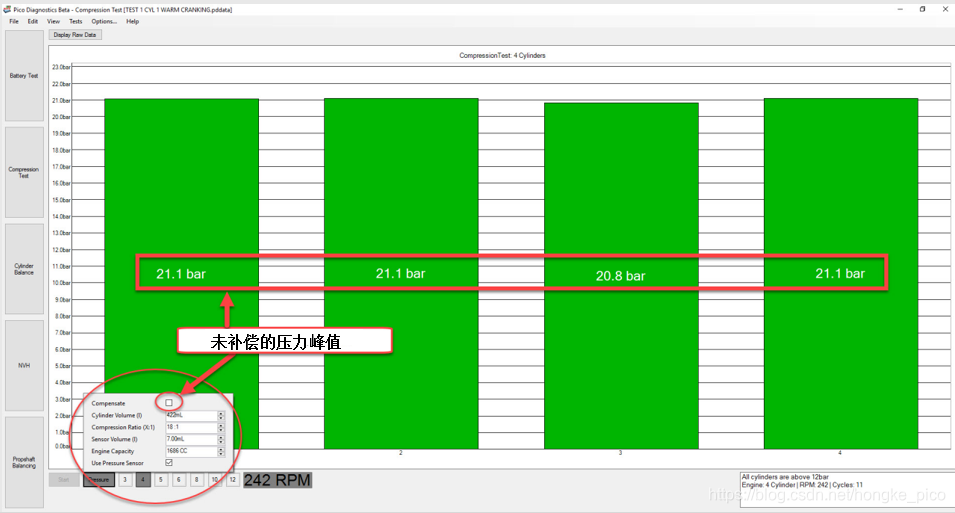955x513 pixels.
Task: Decrease Compression Ratio with the down stepper arrow
Action: (x=221, y=430)
